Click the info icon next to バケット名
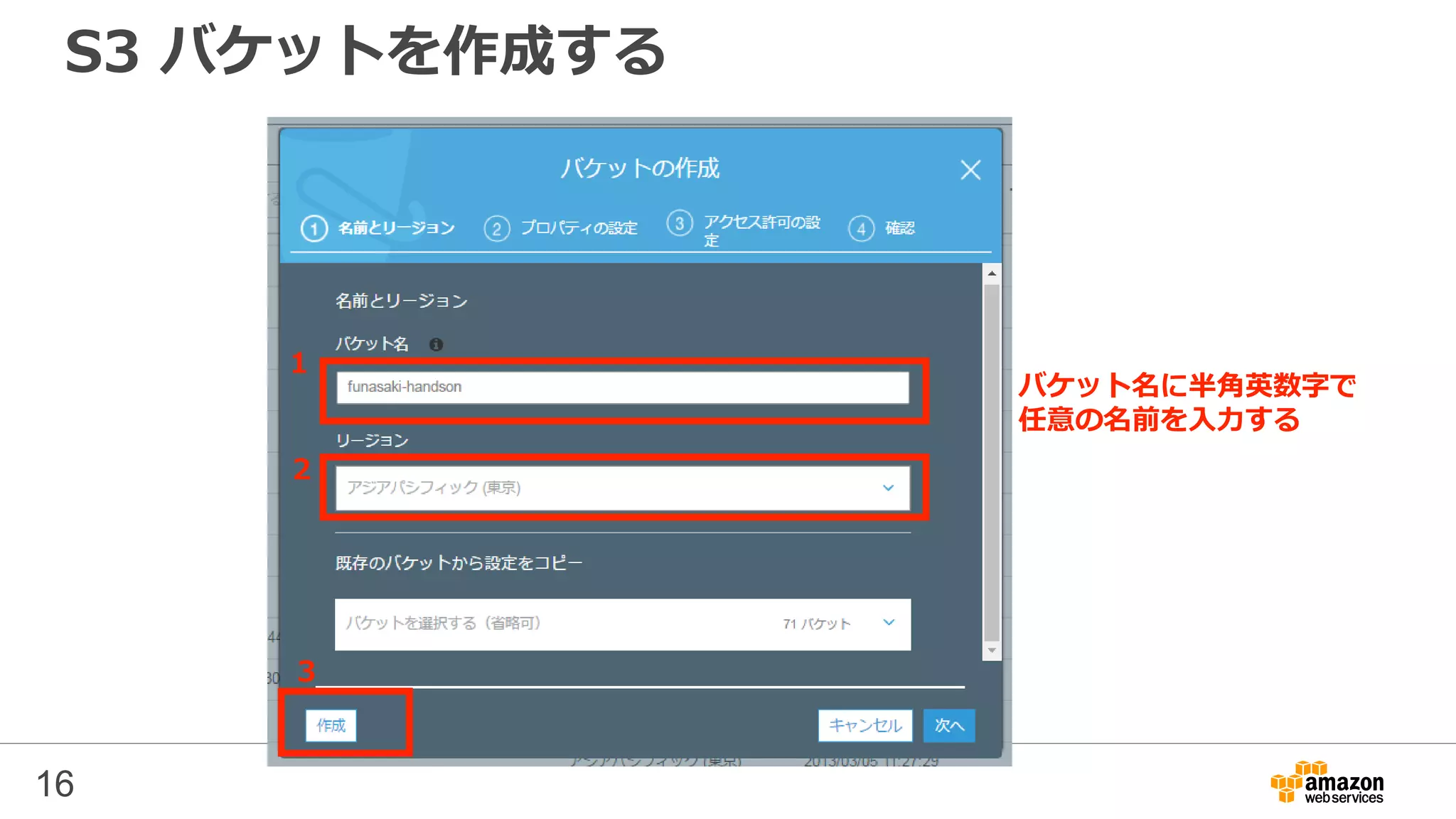 (436, 345)
